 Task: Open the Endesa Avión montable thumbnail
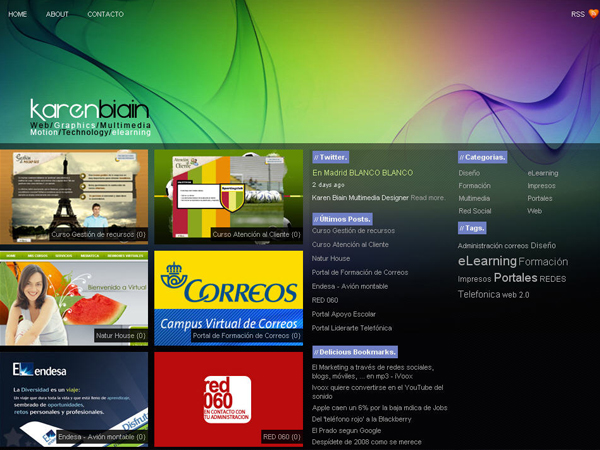(x=74, y=399)
